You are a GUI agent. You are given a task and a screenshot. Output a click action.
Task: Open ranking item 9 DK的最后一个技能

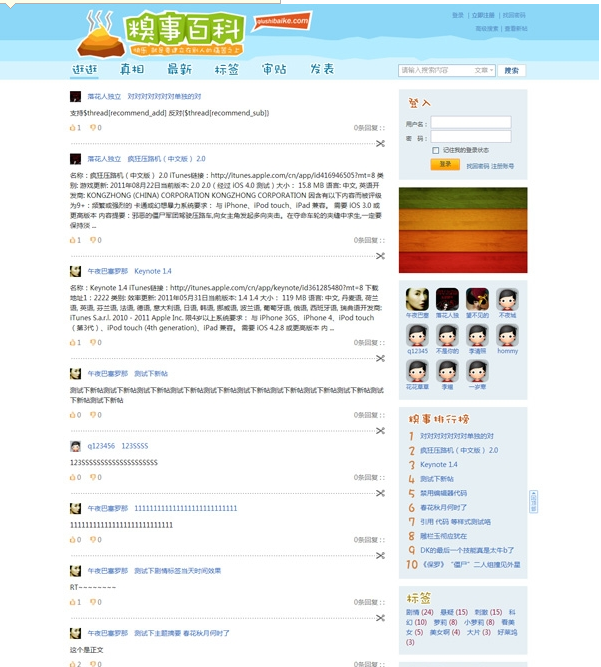coord(467,550)
